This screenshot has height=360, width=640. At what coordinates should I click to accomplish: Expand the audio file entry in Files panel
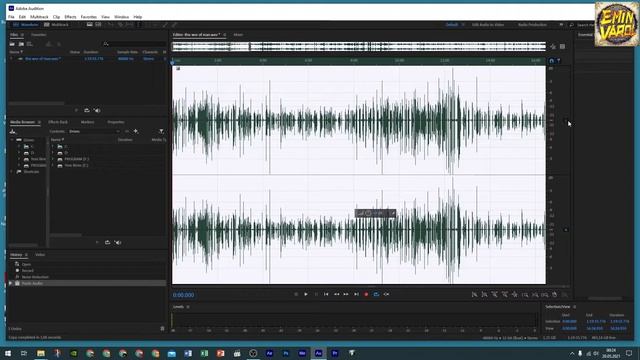pos(11,59)
